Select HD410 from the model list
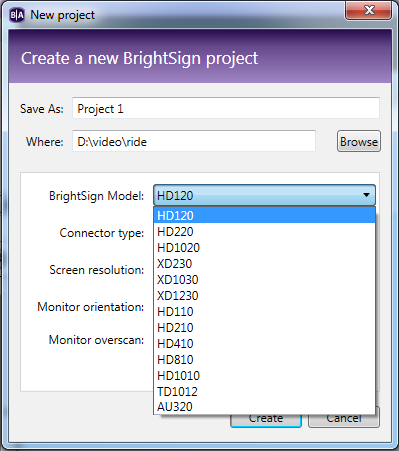The image size is (399, 451). pyautogui.click(x=264, y=343)
